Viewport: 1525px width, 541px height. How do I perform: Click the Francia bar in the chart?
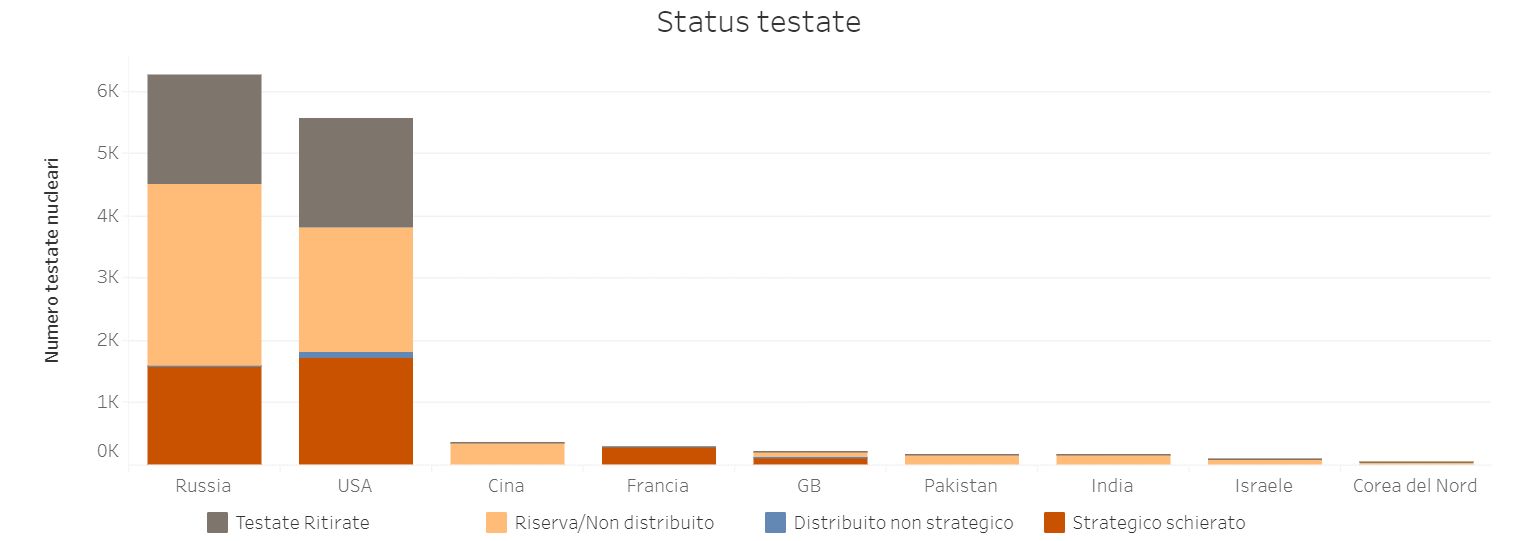click(x=659, y=455)
